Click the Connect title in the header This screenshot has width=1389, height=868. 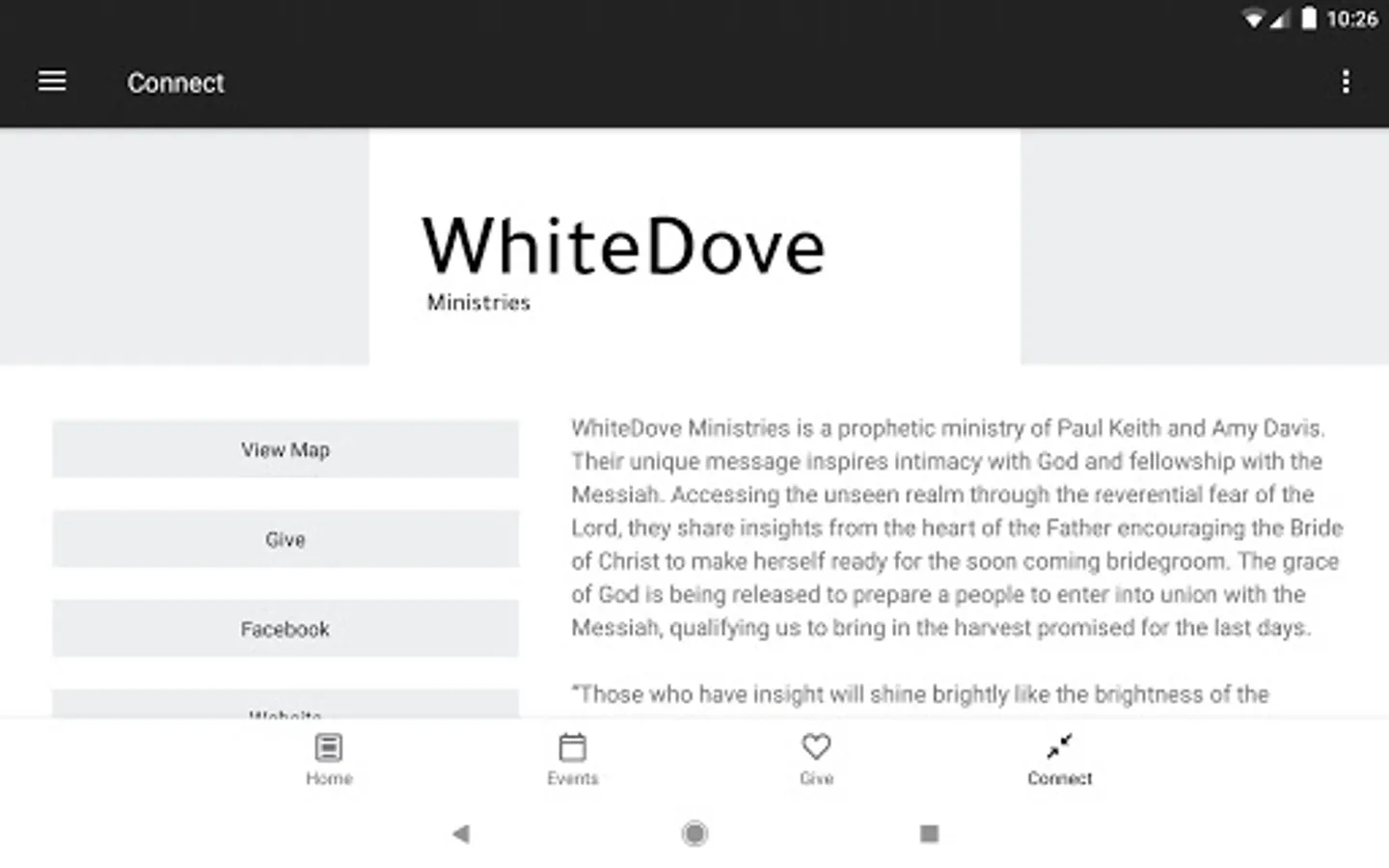click(176, 83)
